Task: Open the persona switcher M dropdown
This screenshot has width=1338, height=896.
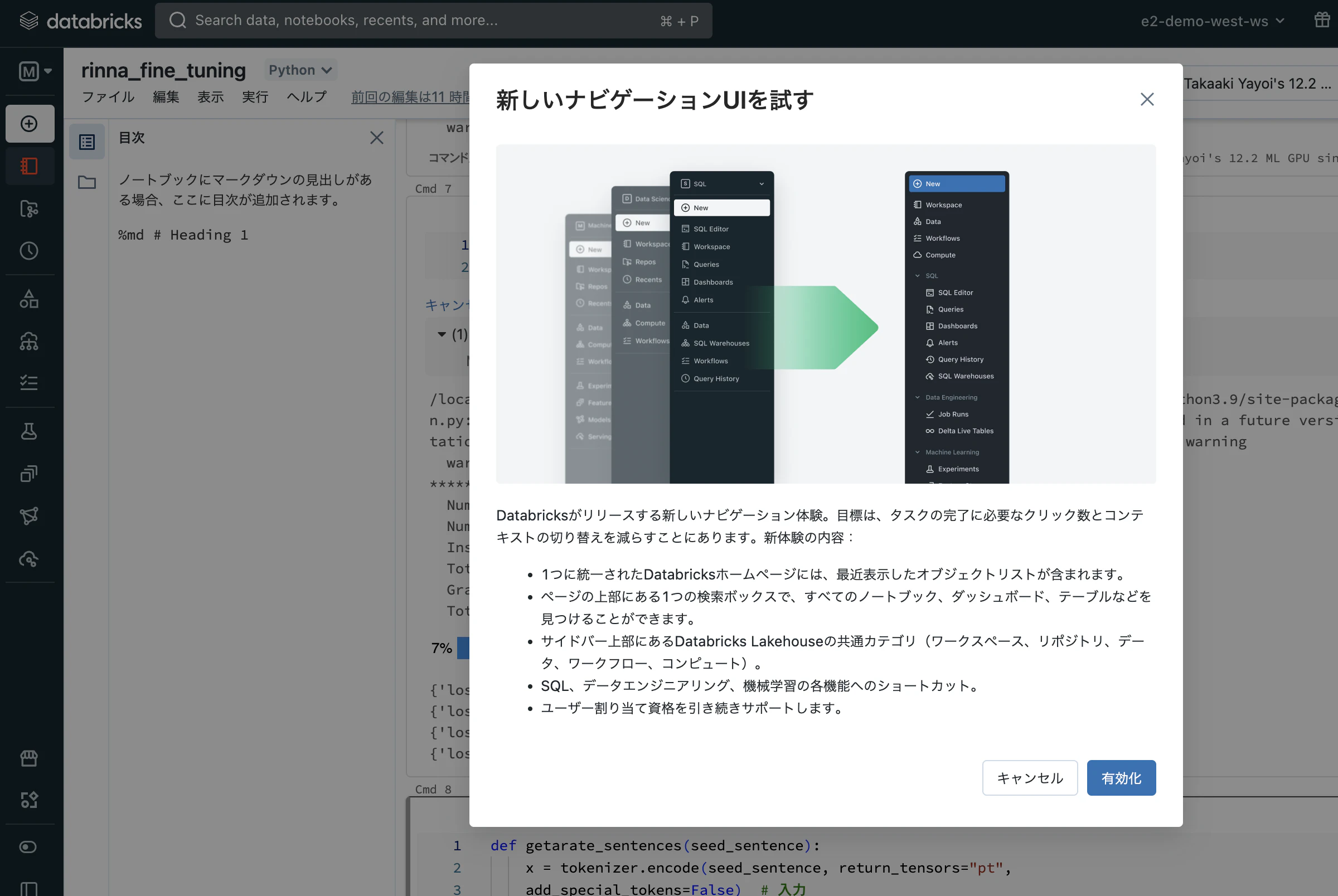Action: click(x=35, y=71)
